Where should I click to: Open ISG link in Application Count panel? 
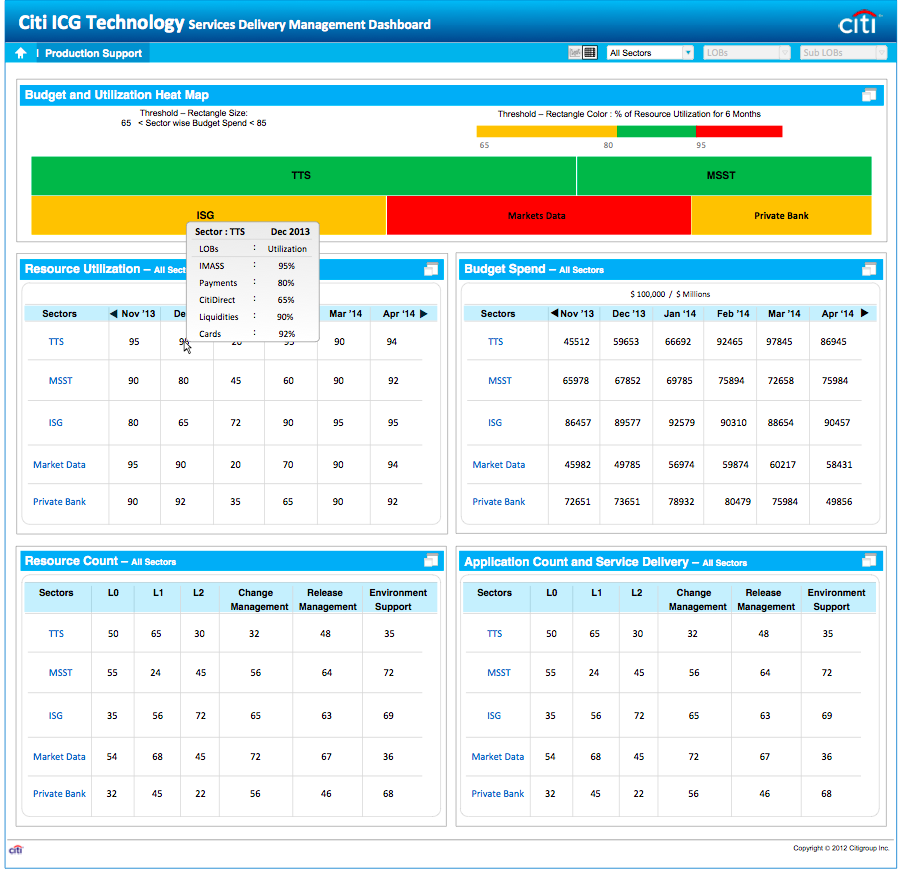494,716
